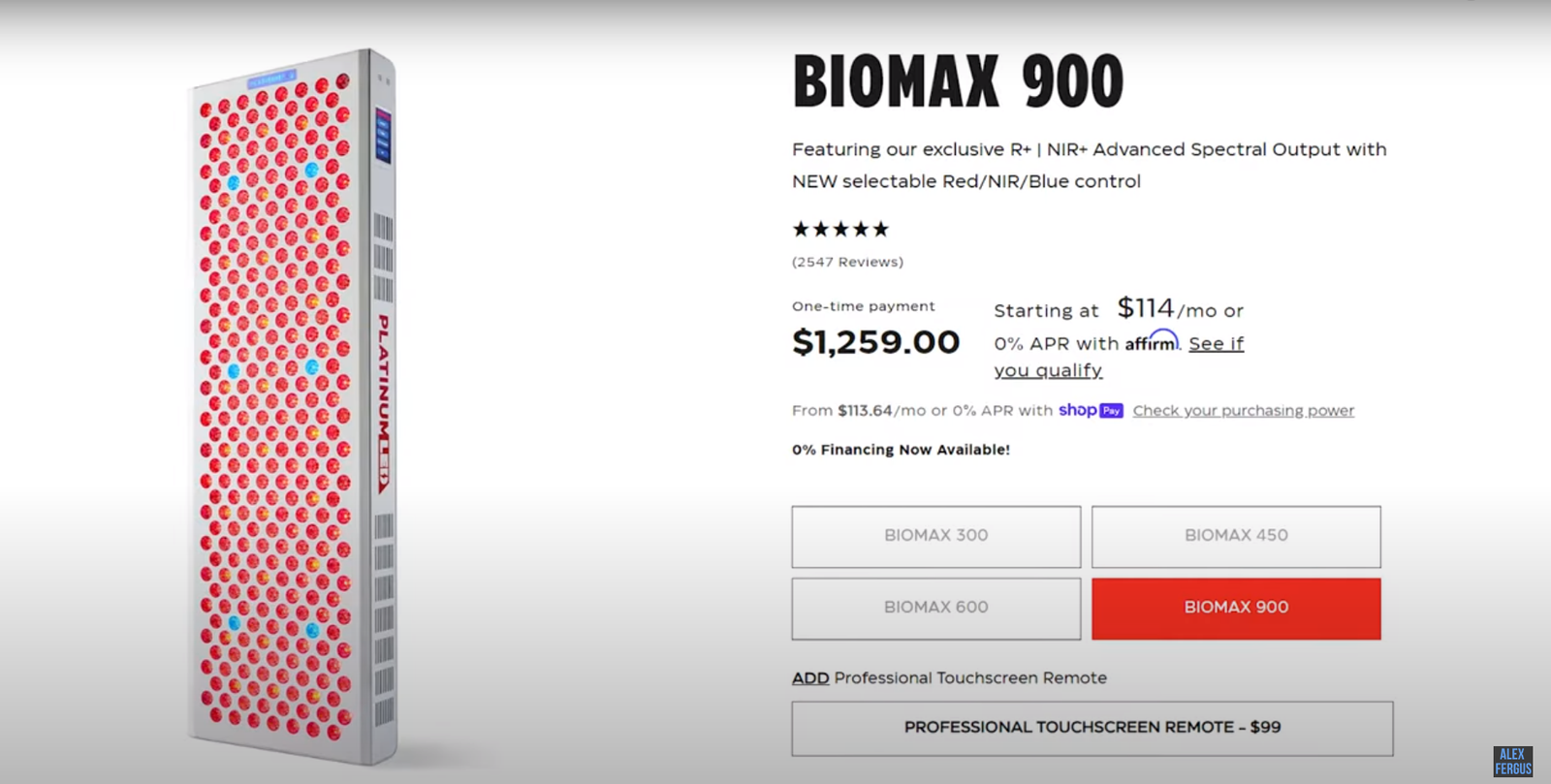The image size is (1551, 784).
Task: Select the BIOMAX 600 variant
Action: click(x=935, y=608)
